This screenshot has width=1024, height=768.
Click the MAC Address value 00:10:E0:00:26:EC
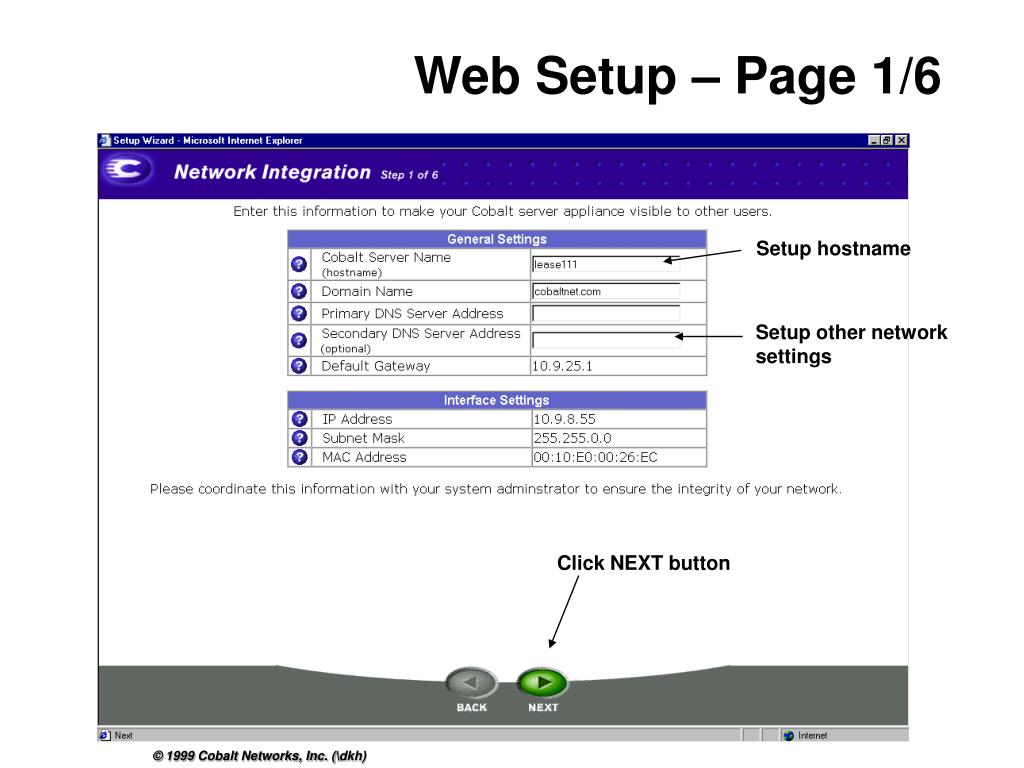pyautogui.click(x=595, y=456)
